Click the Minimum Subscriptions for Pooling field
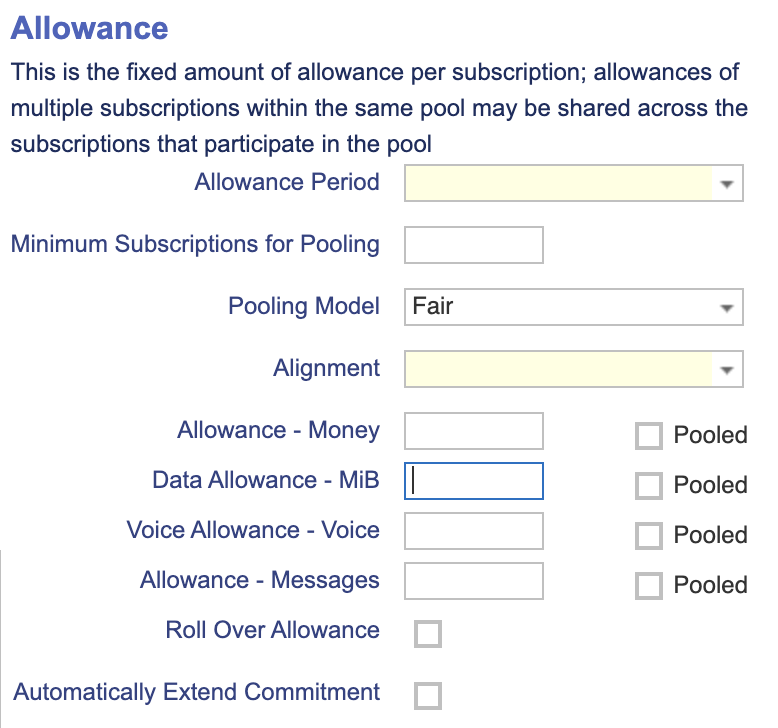This screenshot has height=728, width=778. pyautogui.click(x=473, y=245)
